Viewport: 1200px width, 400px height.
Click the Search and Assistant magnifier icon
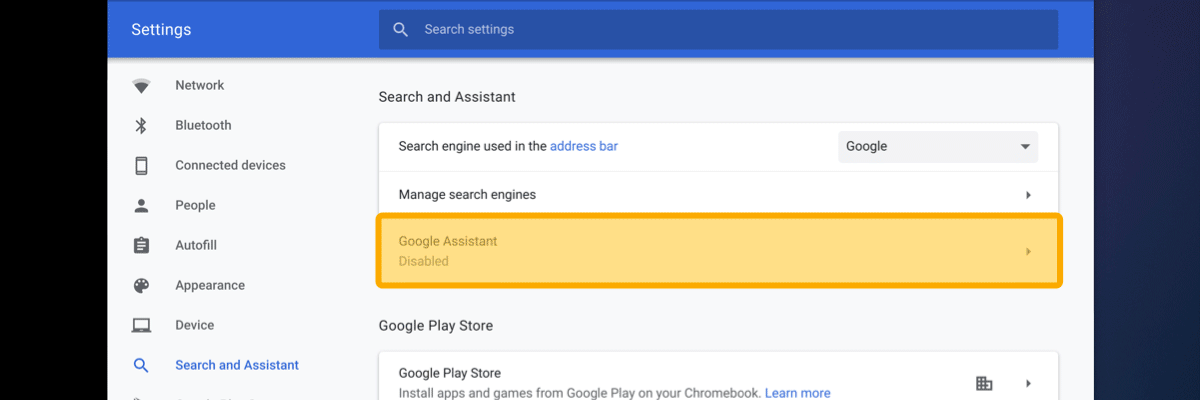[141, 365]
